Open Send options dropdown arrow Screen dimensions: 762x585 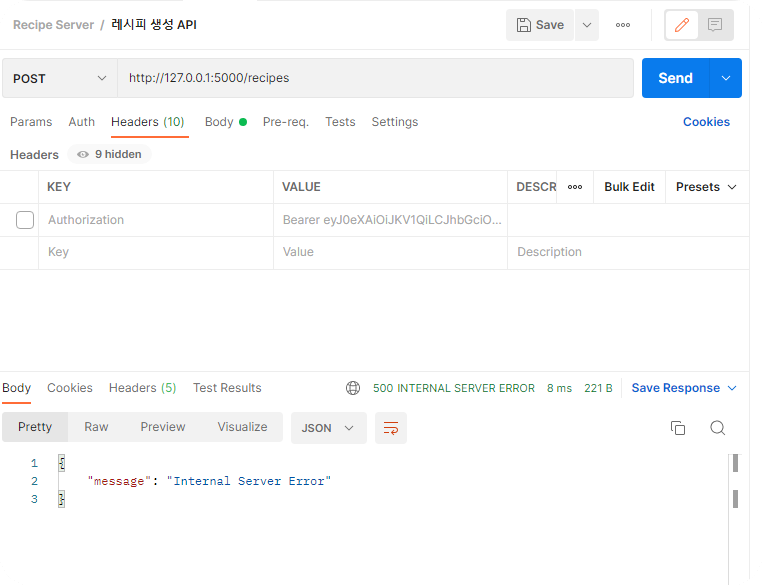(x=726, y=78)
